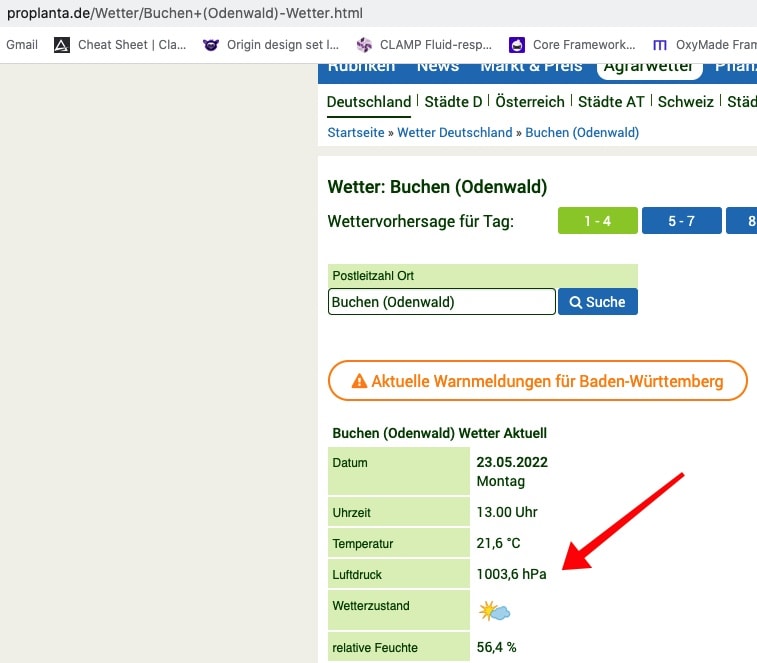Click the Cheat Sheet bookmark icon
757x663 pixels.
62,45
